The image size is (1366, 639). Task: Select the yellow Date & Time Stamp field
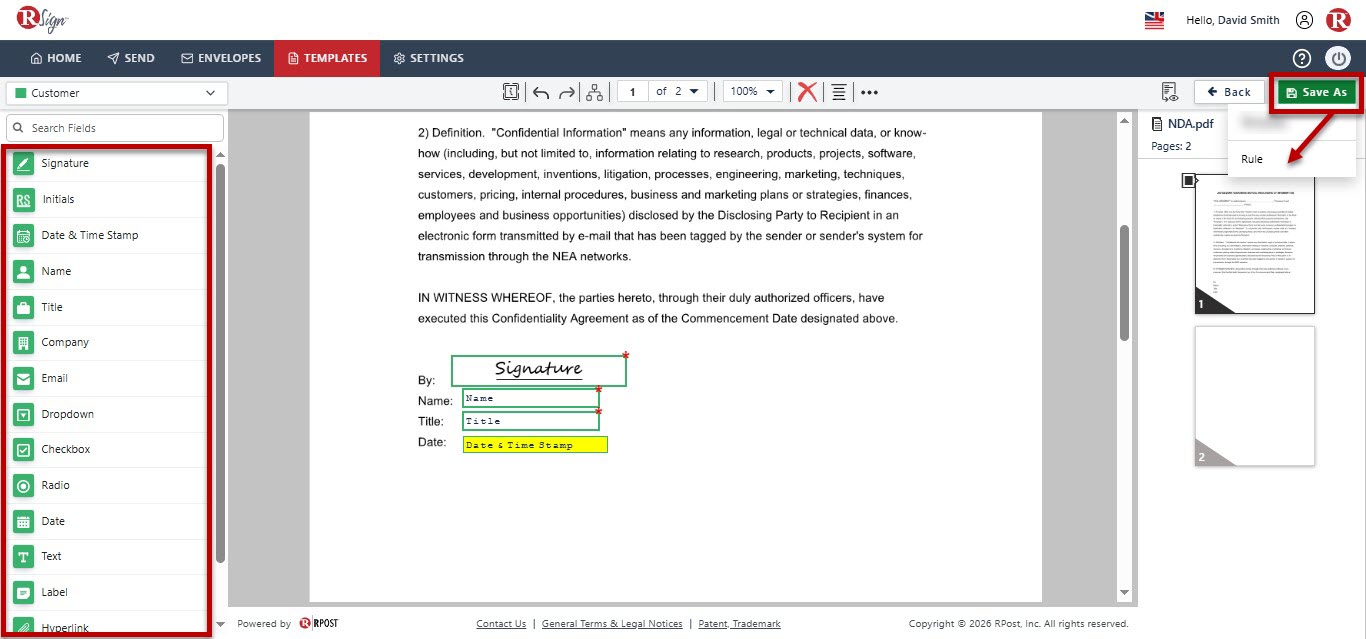point(535,444)
